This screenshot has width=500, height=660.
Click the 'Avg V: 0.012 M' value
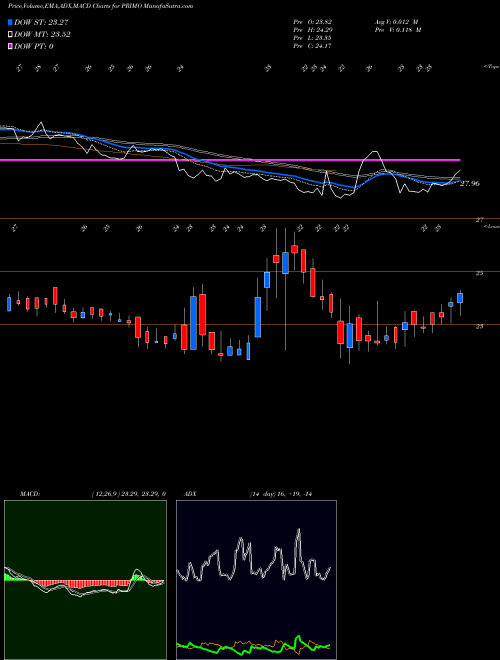coord(396,22)
